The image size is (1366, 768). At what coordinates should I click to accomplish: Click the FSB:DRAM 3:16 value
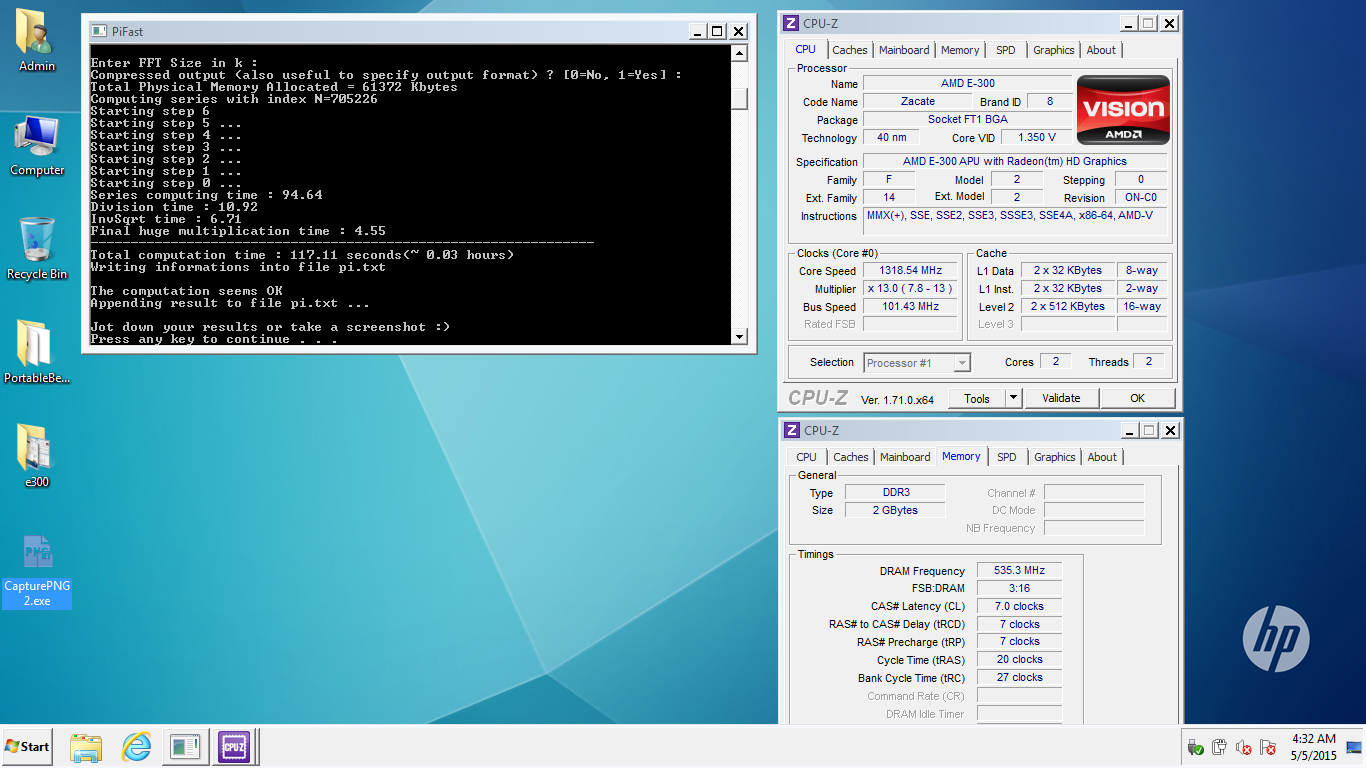pyautogui.click(x=1019, y=588)
